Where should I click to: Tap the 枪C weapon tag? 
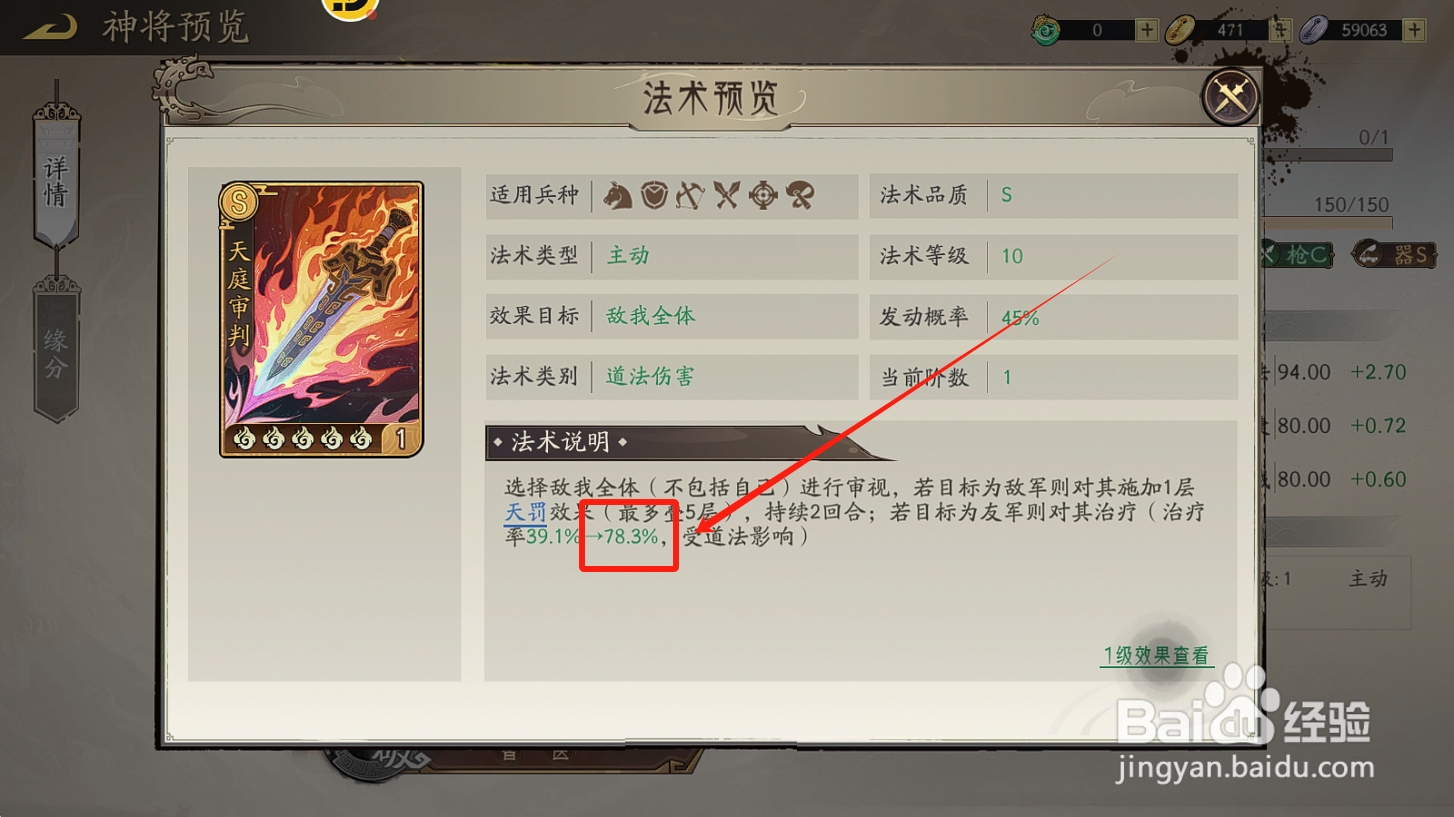point(1296,255)
